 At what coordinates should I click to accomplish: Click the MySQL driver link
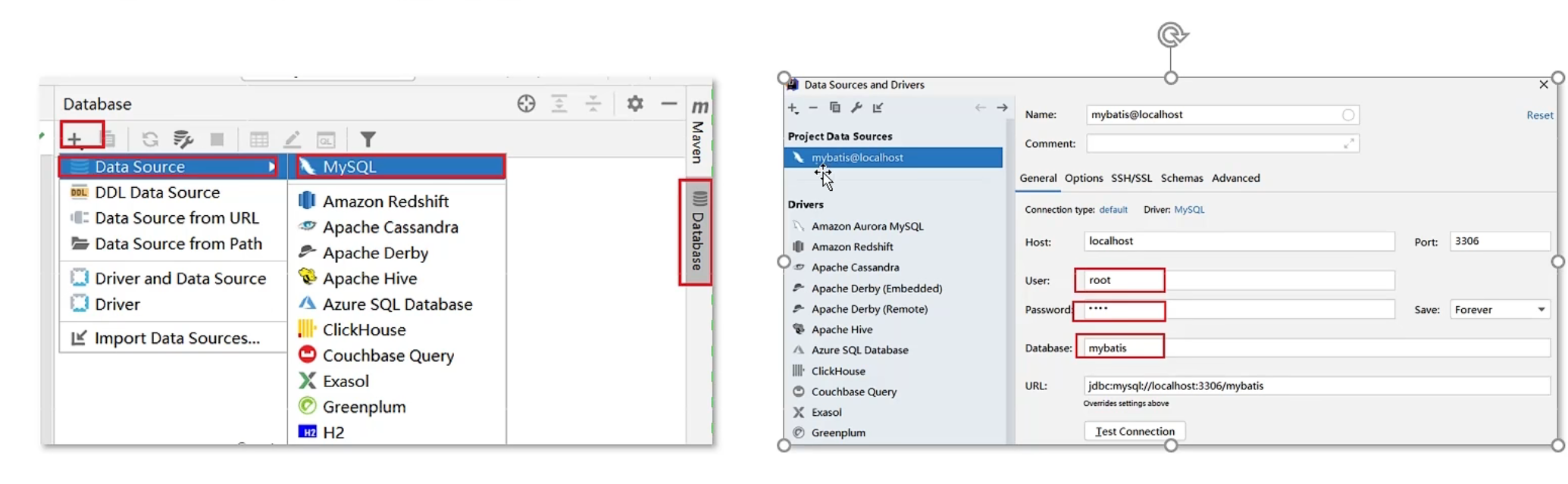point(1189,210)
